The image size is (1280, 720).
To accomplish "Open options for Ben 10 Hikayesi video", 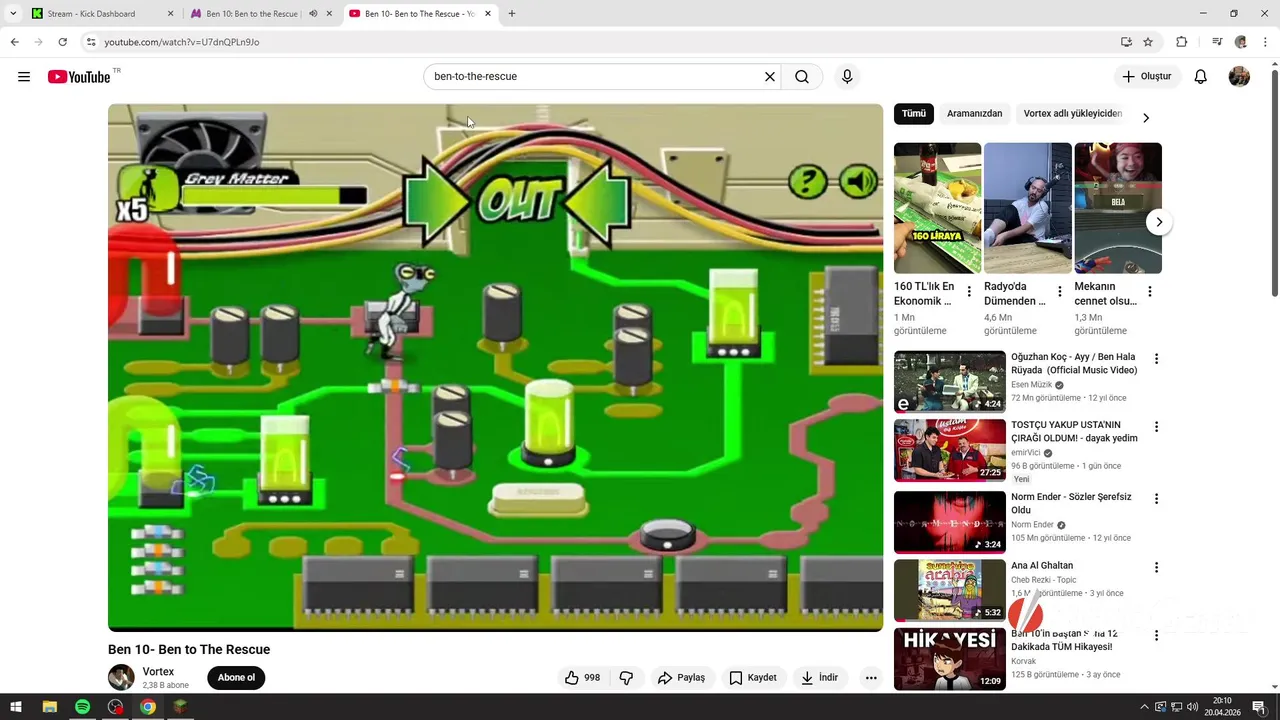I will 1156,636.
